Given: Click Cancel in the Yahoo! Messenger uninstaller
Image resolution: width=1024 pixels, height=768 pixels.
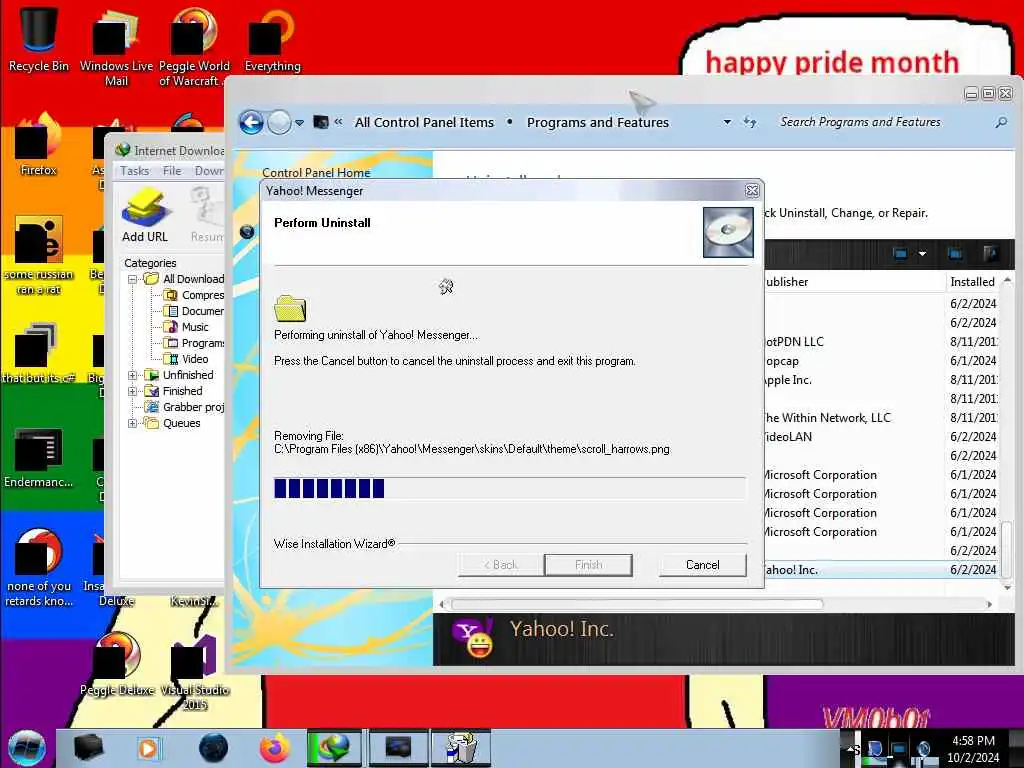Looking at the screenshot, I should pyautogui.click(x=703, y=565).
